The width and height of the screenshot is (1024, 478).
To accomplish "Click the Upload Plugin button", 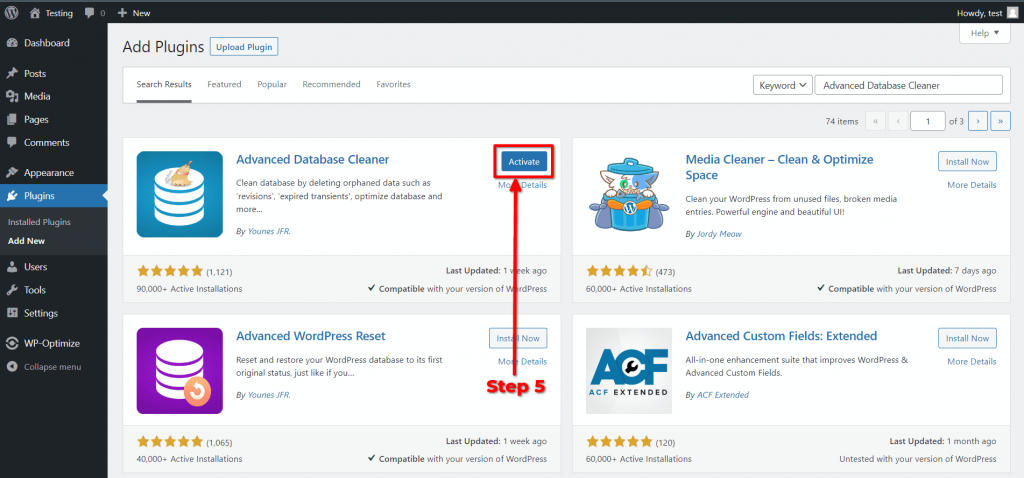I will (244, 47).
